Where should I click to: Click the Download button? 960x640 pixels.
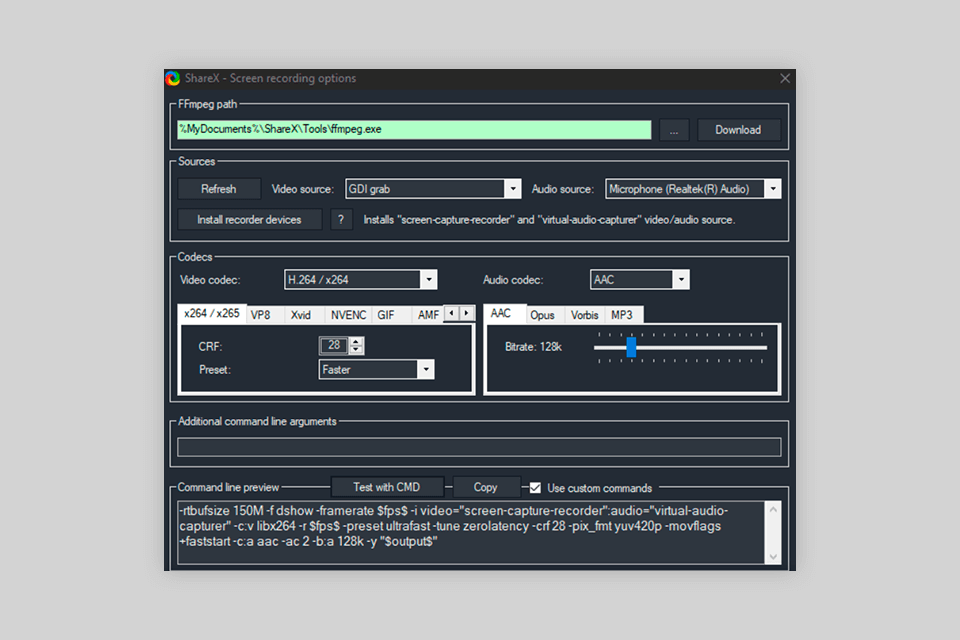[x=738, y=130]
